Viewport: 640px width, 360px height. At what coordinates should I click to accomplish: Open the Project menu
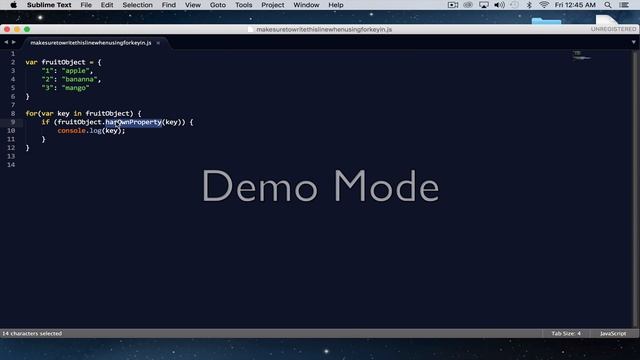(x=273, y=5)
